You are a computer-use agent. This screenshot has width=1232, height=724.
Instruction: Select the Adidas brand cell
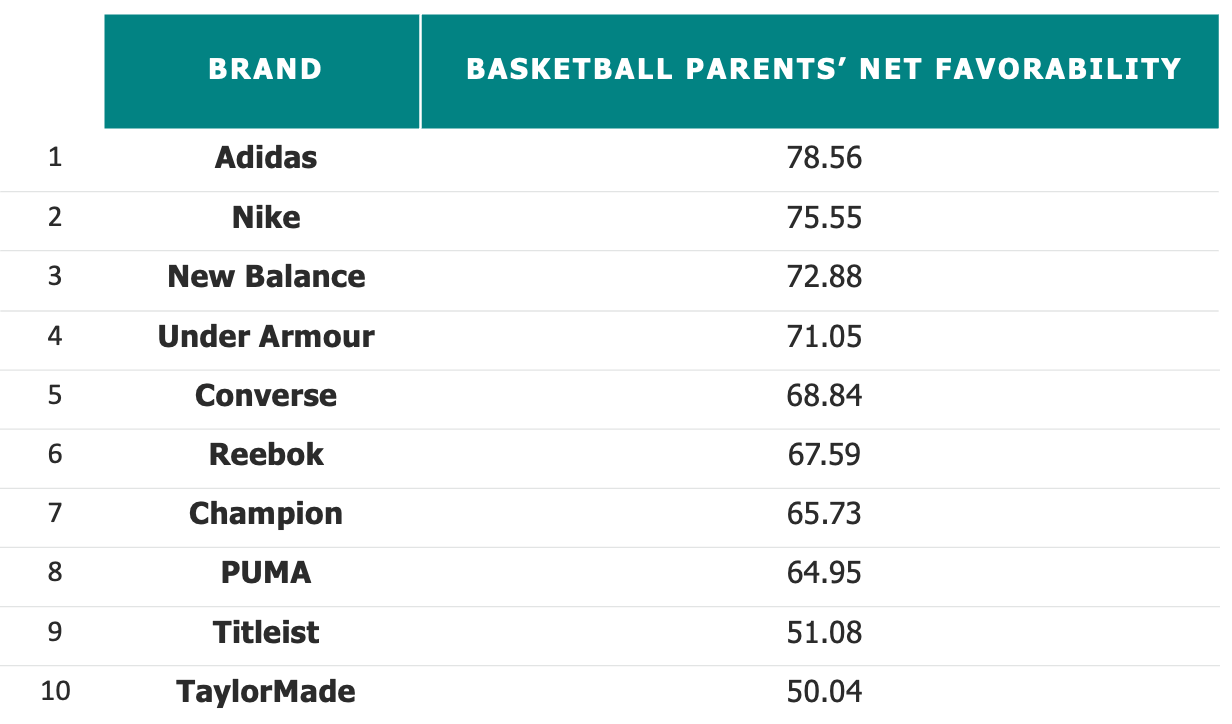tap(266, 158)
